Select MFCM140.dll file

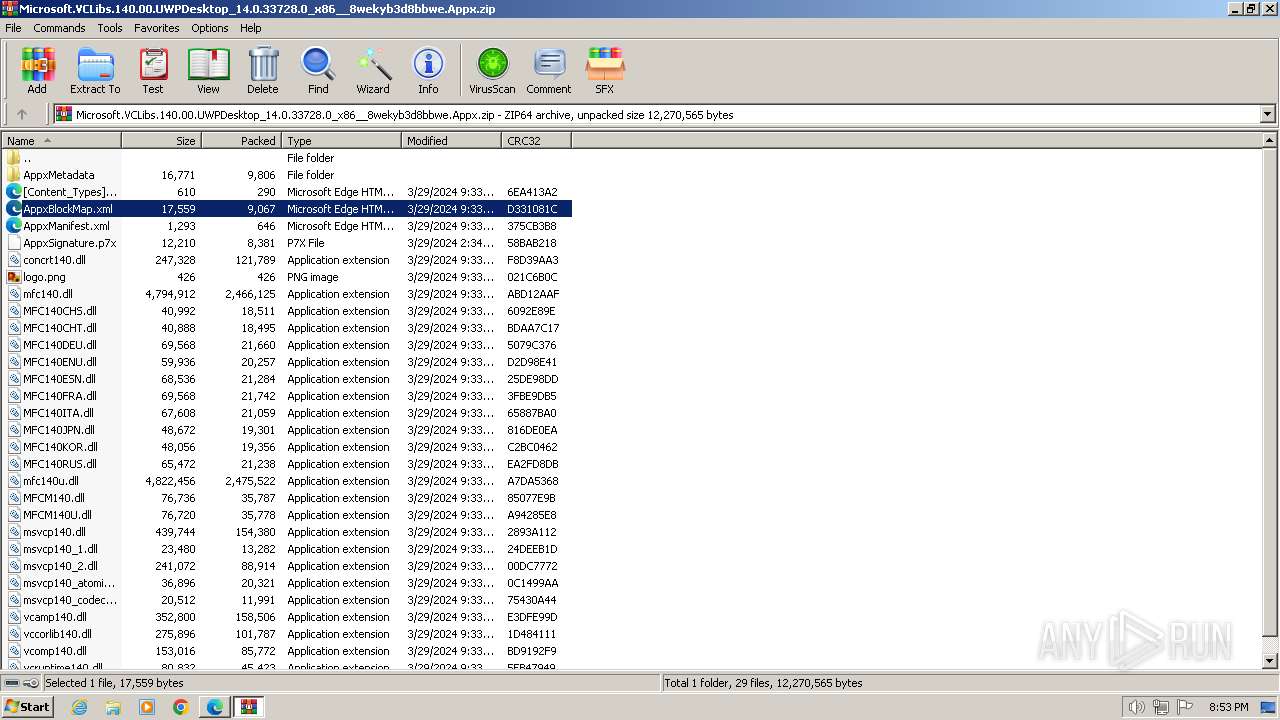coord(288,498)
